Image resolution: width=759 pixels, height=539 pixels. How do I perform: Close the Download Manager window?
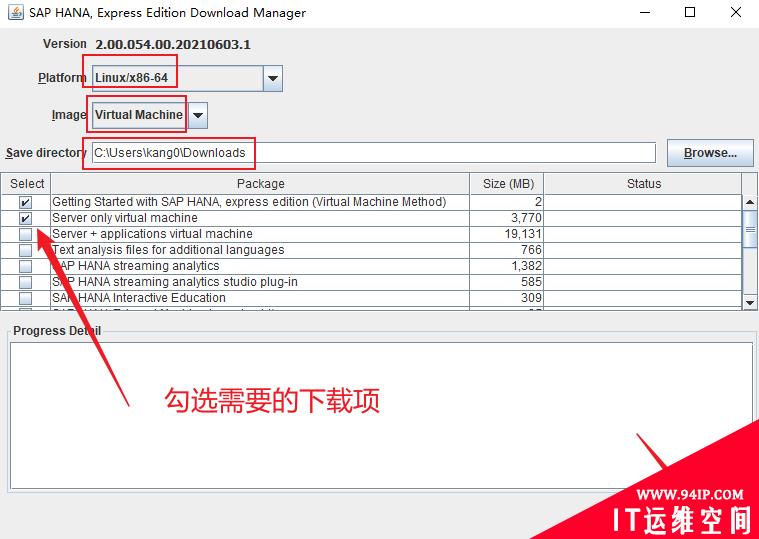click(x=736, y=12)
